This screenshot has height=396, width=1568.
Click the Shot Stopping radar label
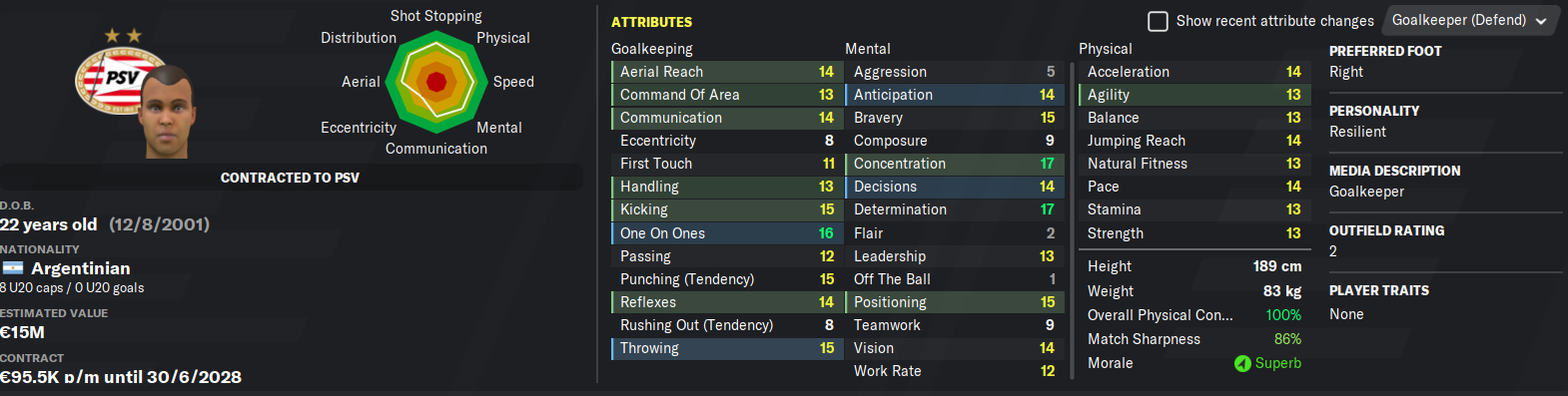436,16
